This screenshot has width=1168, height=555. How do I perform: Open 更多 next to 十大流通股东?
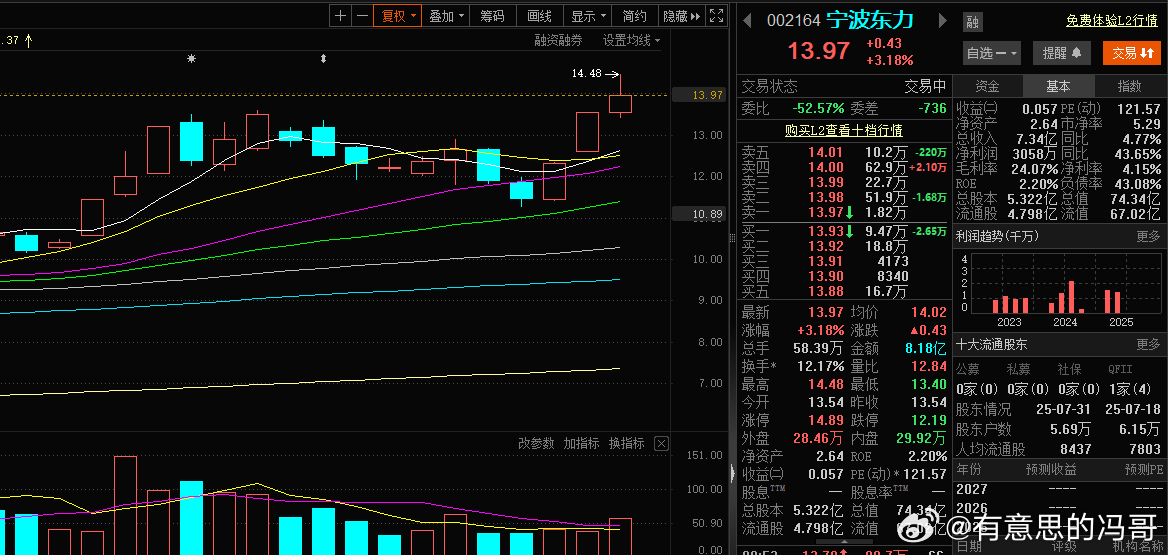point(1148,345)
